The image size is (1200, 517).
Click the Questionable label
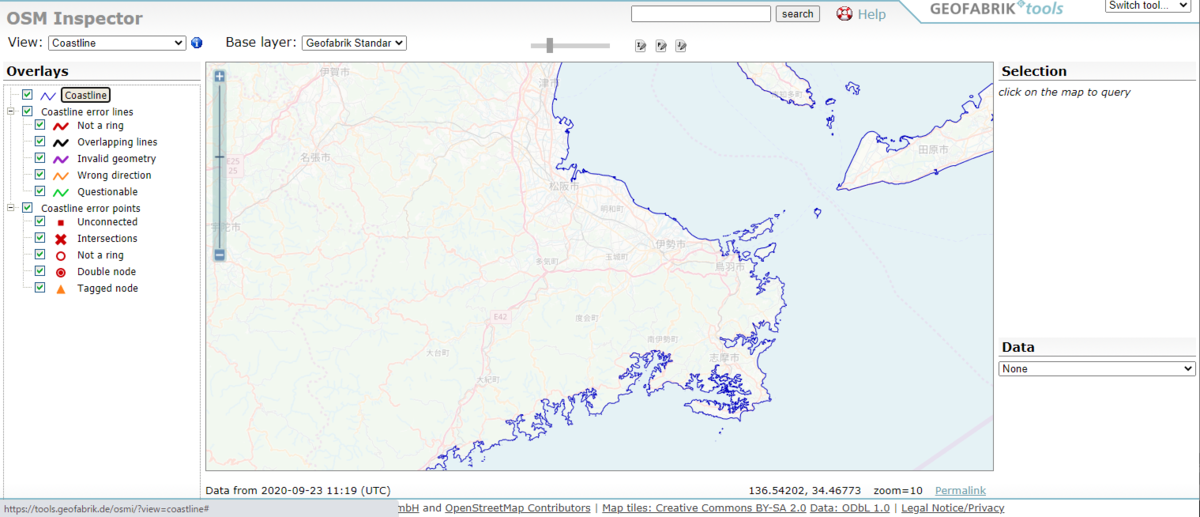click(107, 192)
